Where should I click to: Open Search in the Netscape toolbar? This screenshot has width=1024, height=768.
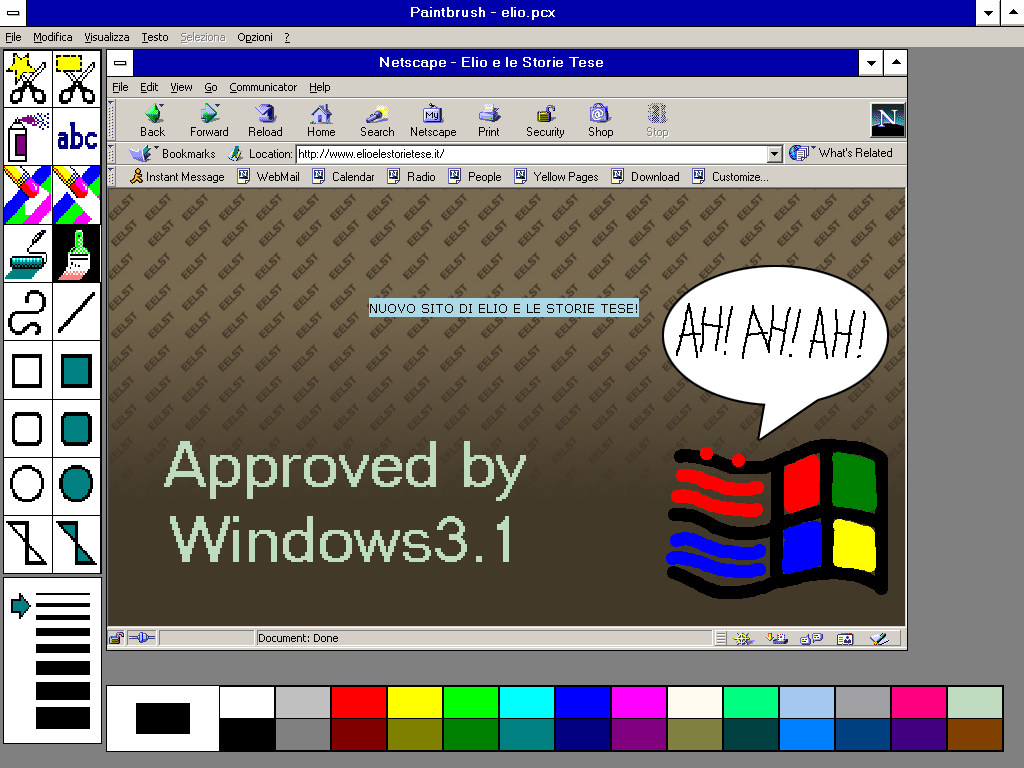[x=377, y=121]
